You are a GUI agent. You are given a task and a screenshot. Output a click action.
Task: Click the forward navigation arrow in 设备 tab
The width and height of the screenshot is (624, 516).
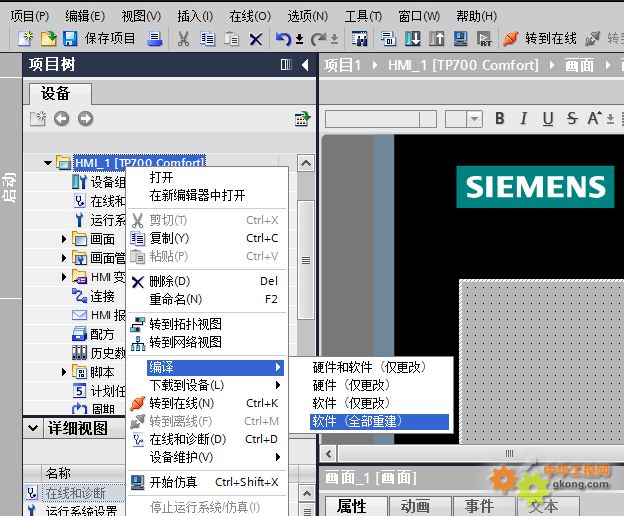(85, 119)
